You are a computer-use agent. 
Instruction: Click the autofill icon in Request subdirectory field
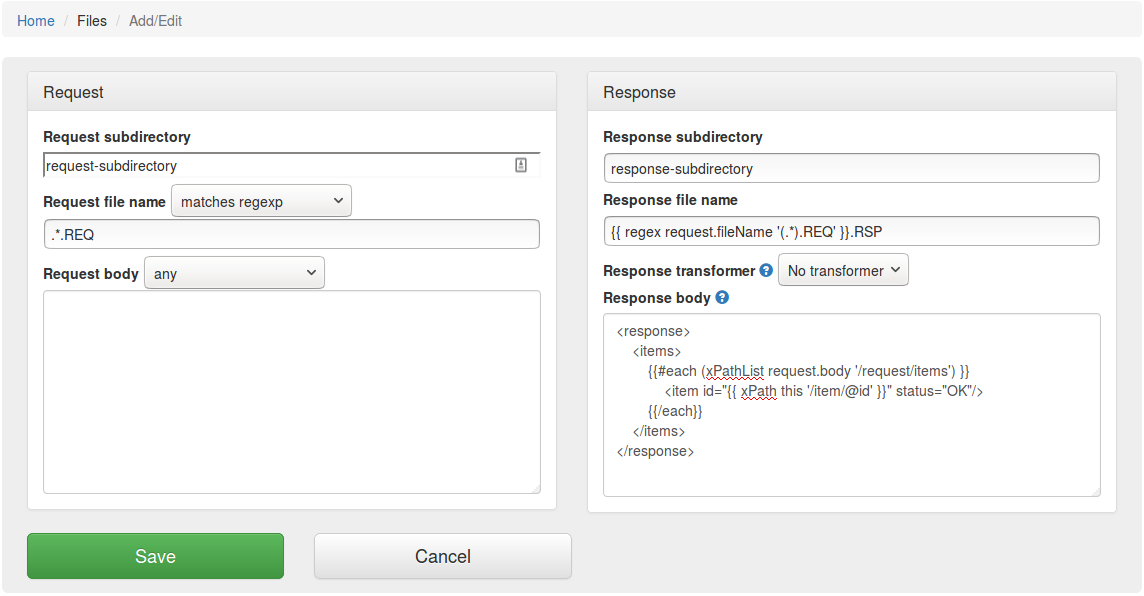pyautogui.click(x=521, y=166)
